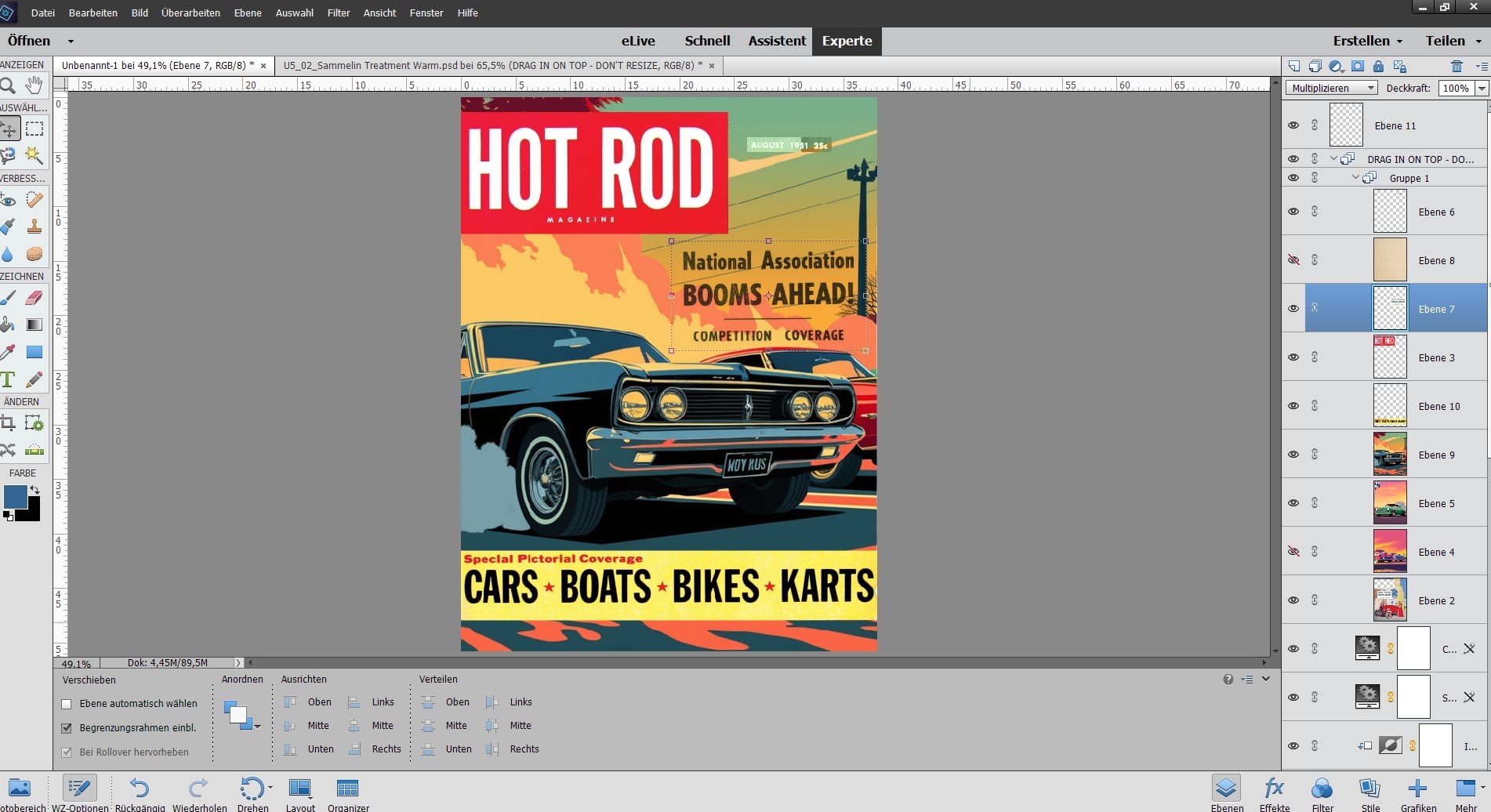Image resolution: width=1491 pixels, height=812 pixels.
Task: Click Wiederholen redo button
Action: (199, 793)
